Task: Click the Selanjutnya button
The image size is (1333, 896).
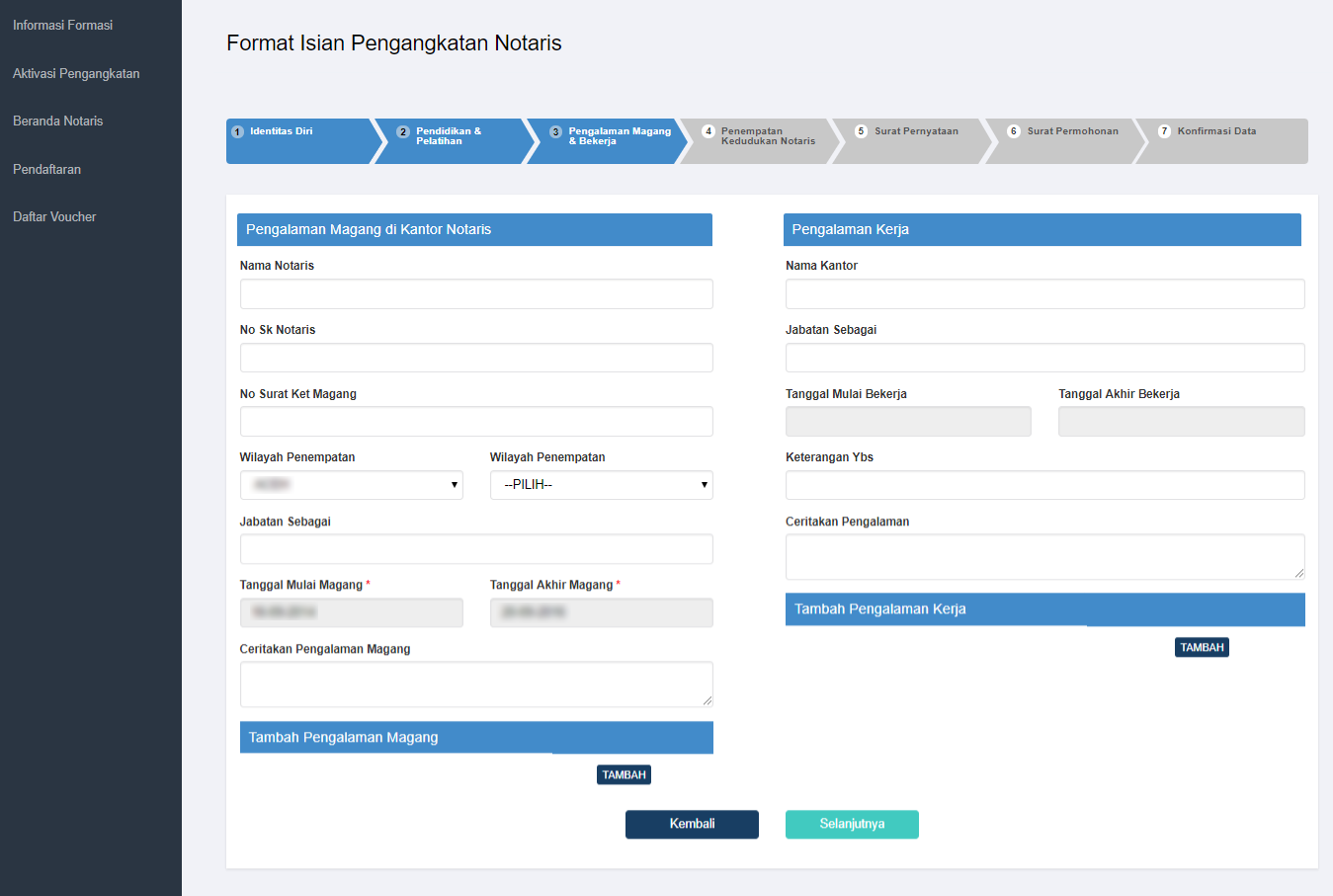Action: (852, 824)
